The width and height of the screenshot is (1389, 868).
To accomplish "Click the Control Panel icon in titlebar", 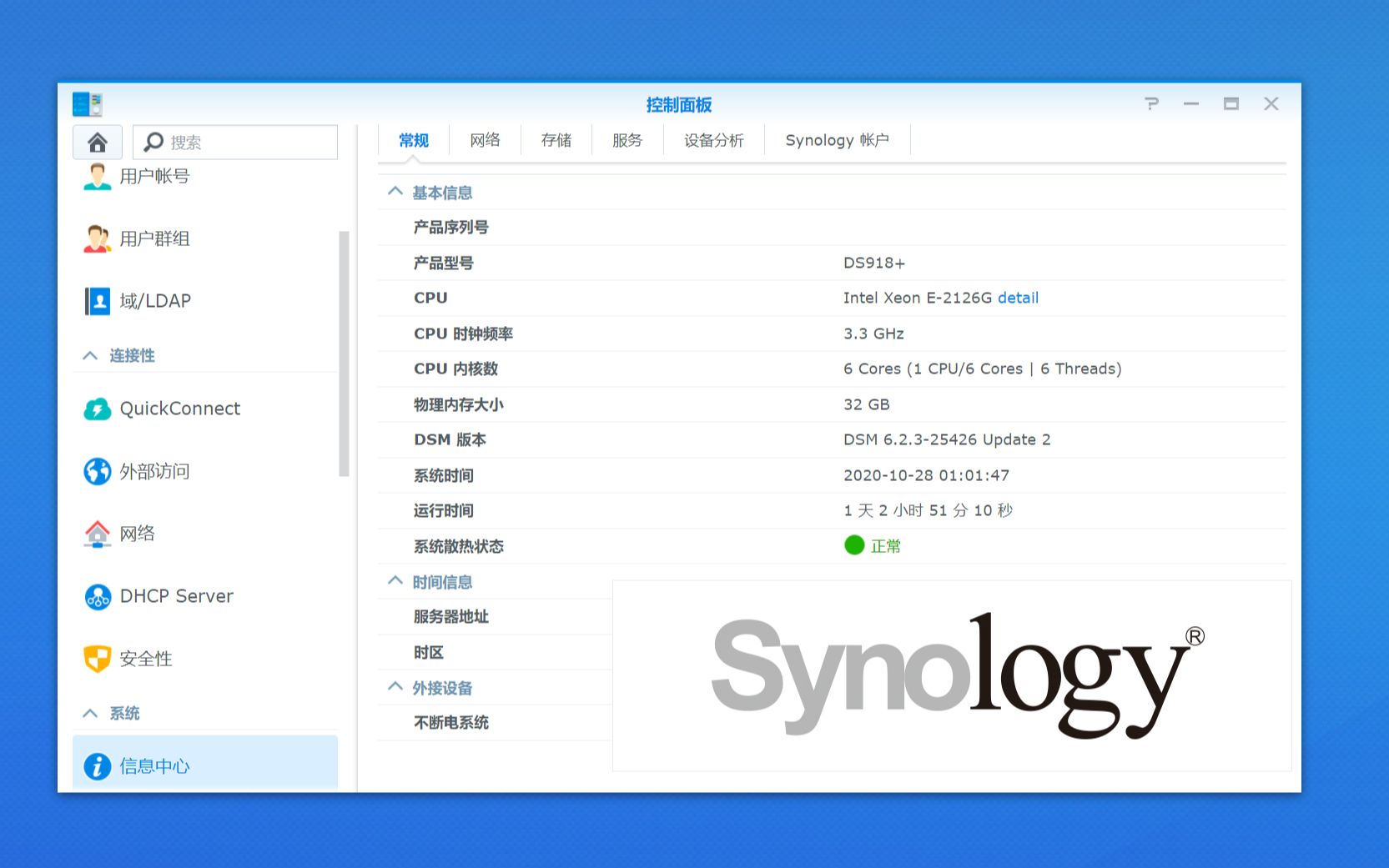I will coord(88,103).
